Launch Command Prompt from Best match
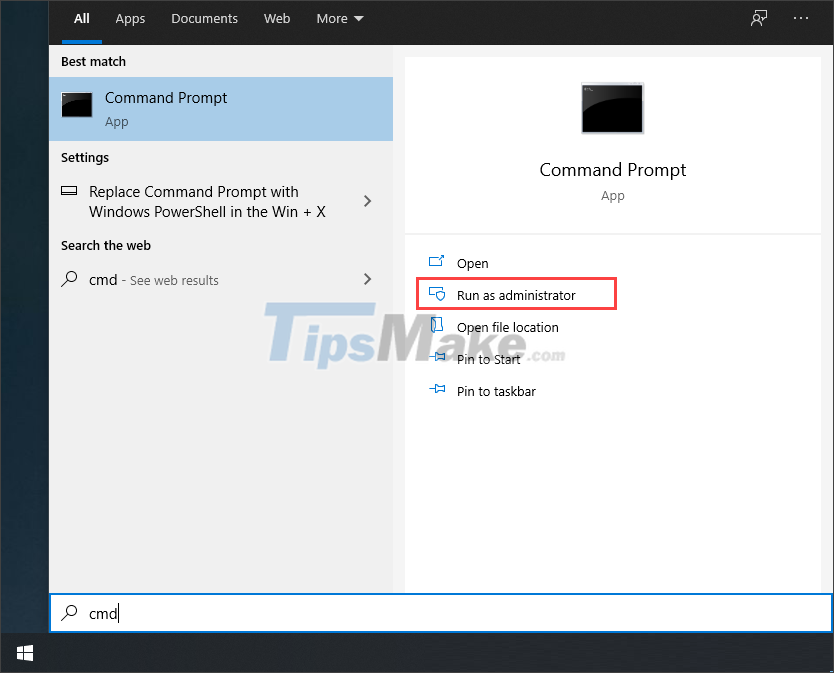The height and width of the screenshot is (673, 834). (166, 107)
